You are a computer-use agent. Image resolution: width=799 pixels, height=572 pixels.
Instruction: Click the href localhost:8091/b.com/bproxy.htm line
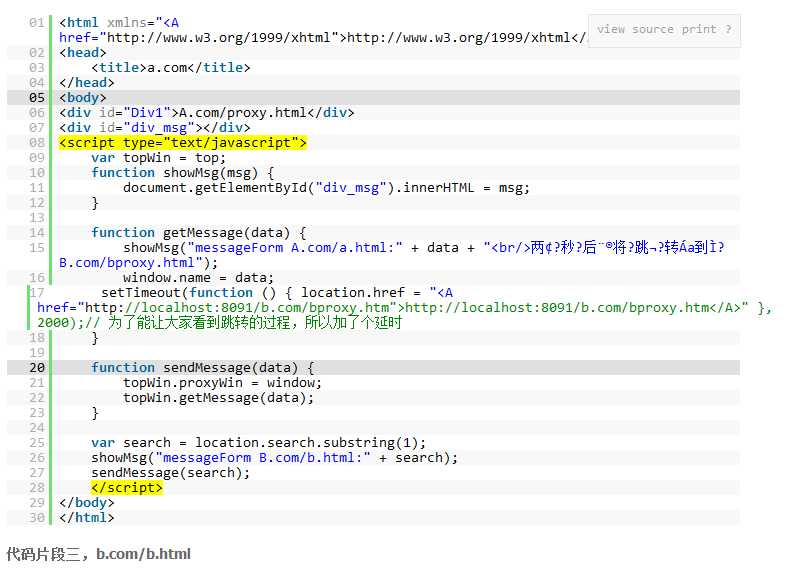405,308
